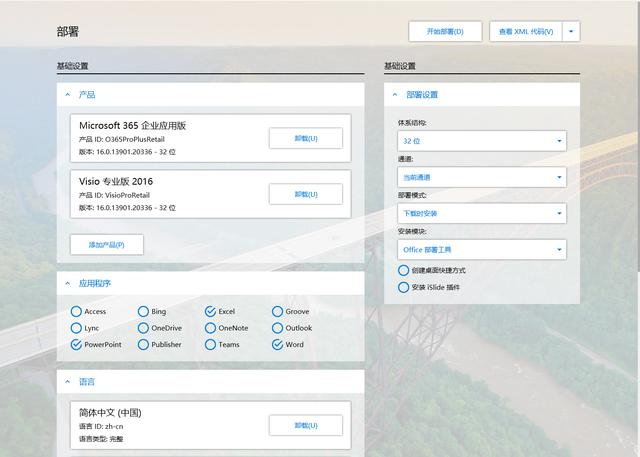The image size is (640, 457).
Task: Uncheck the Word application
Action: [277, 345]
